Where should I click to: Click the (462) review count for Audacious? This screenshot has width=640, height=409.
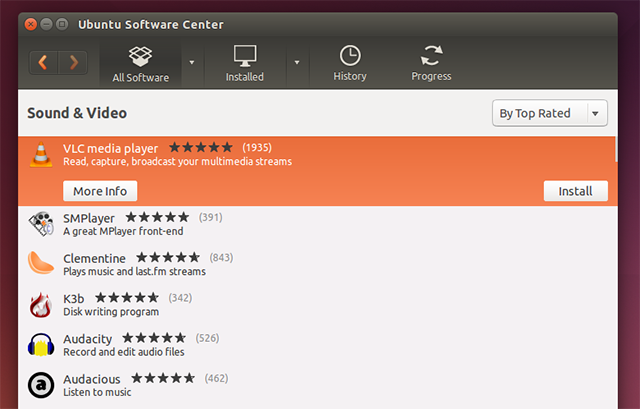point(216,378)
